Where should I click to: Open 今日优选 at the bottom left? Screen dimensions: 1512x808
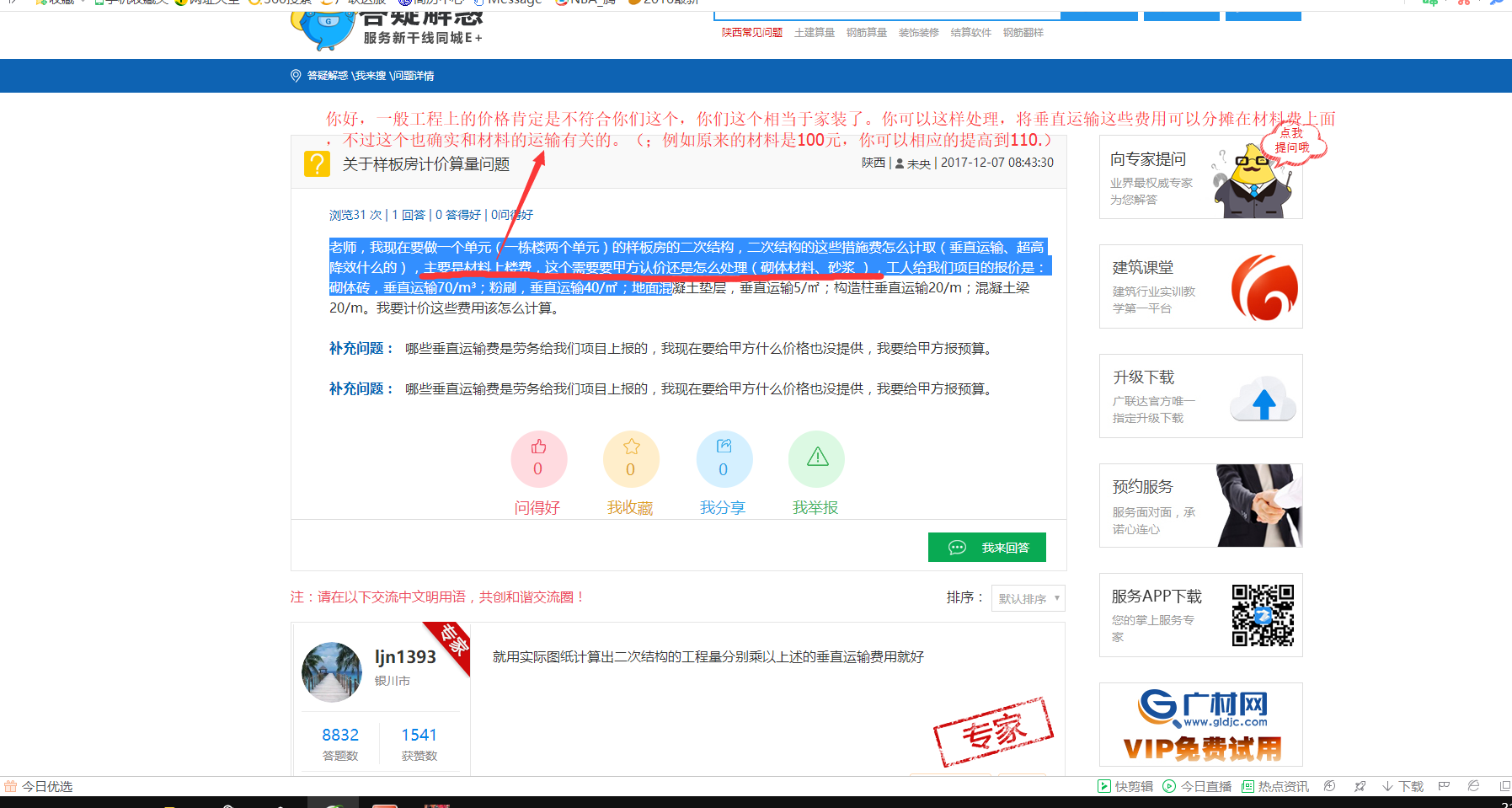point(39,786)
